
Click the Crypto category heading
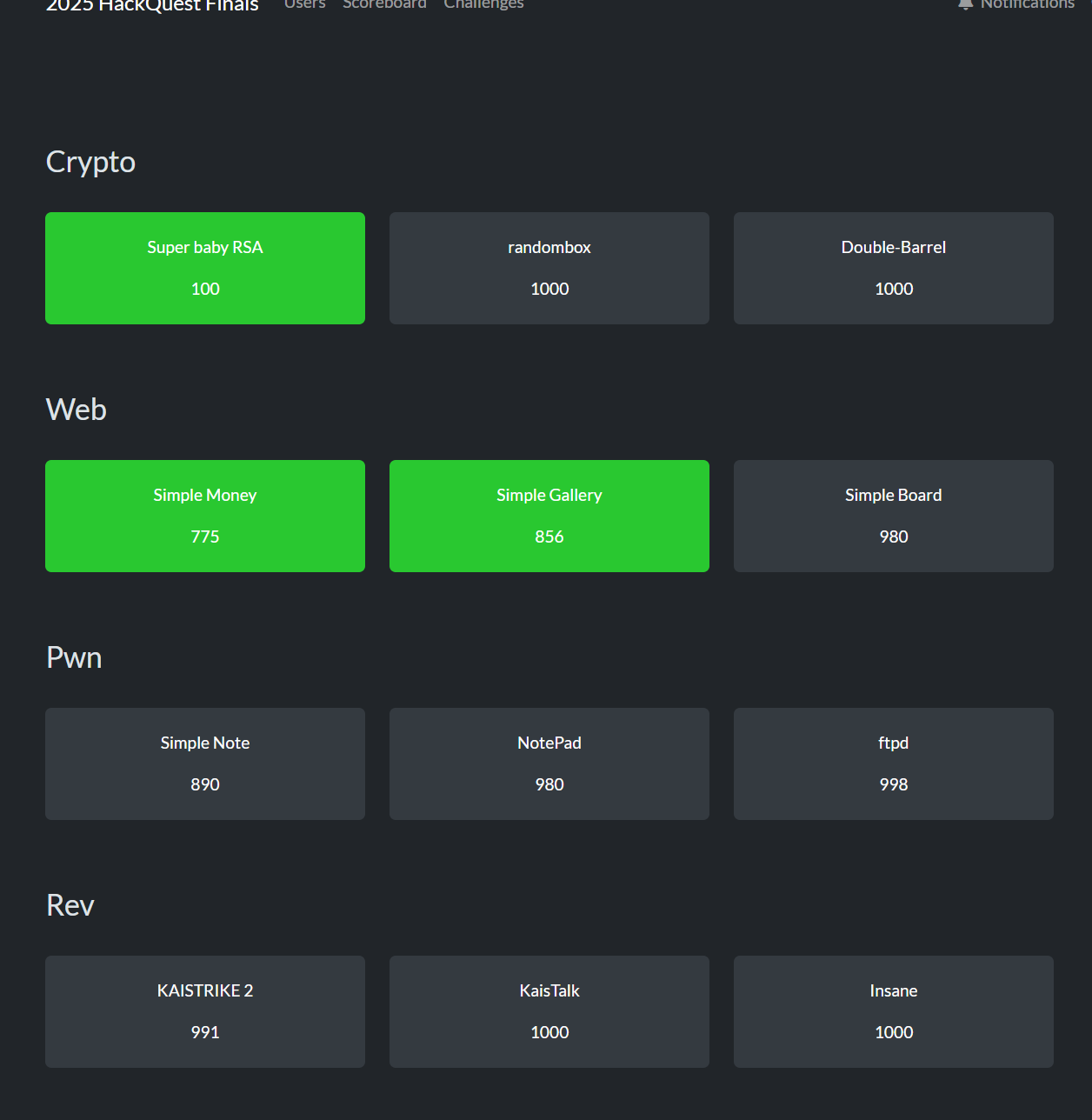tap(90, 163)
